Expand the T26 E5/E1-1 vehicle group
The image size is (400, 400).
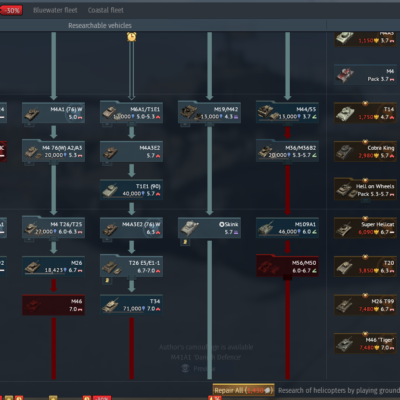click(x=131, y=267)
